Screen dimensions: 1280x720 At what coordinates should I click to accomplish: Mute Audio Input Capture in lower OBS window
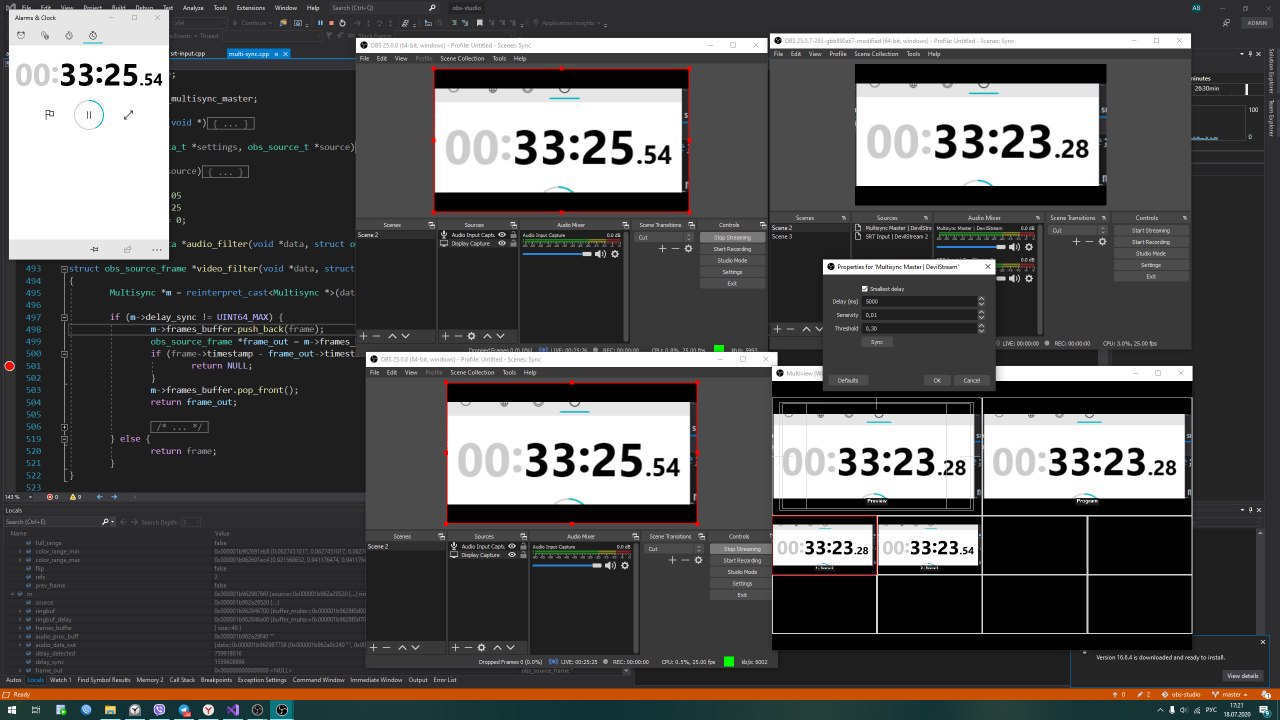pos(611,565)
